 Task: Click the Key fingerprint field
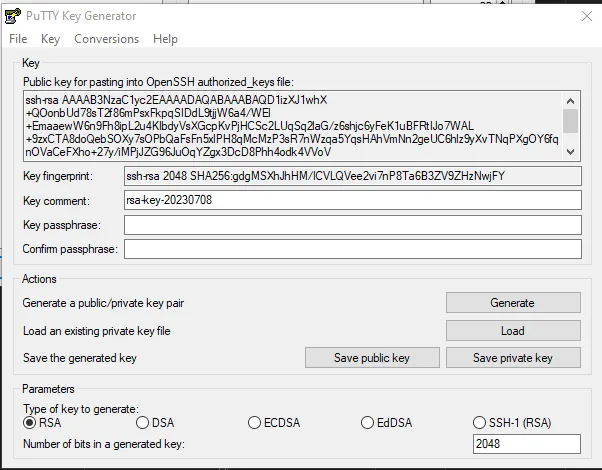coord(352,176)
